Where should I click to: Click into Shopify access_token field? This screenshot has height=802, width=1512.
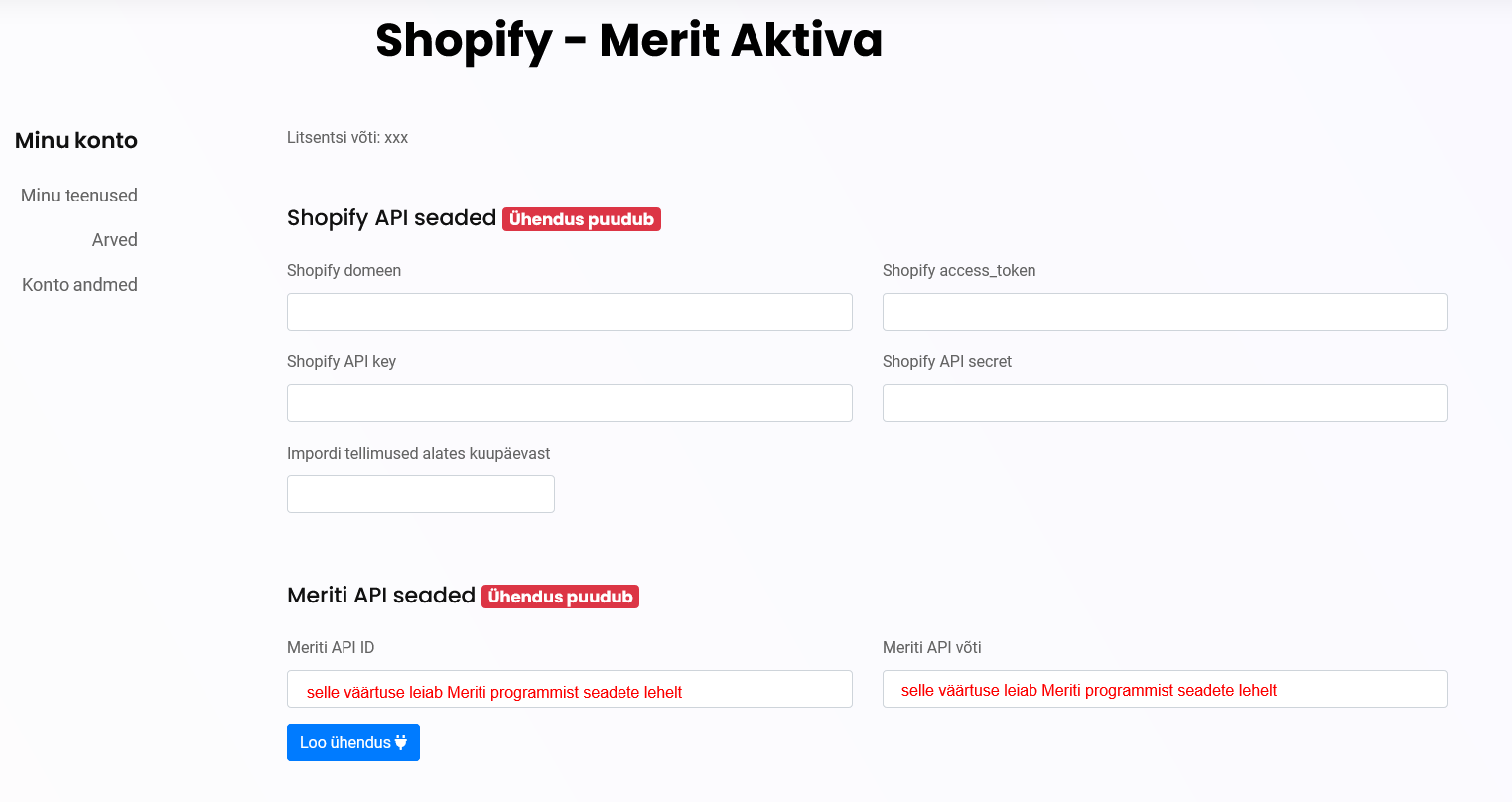click(1165, 312)
